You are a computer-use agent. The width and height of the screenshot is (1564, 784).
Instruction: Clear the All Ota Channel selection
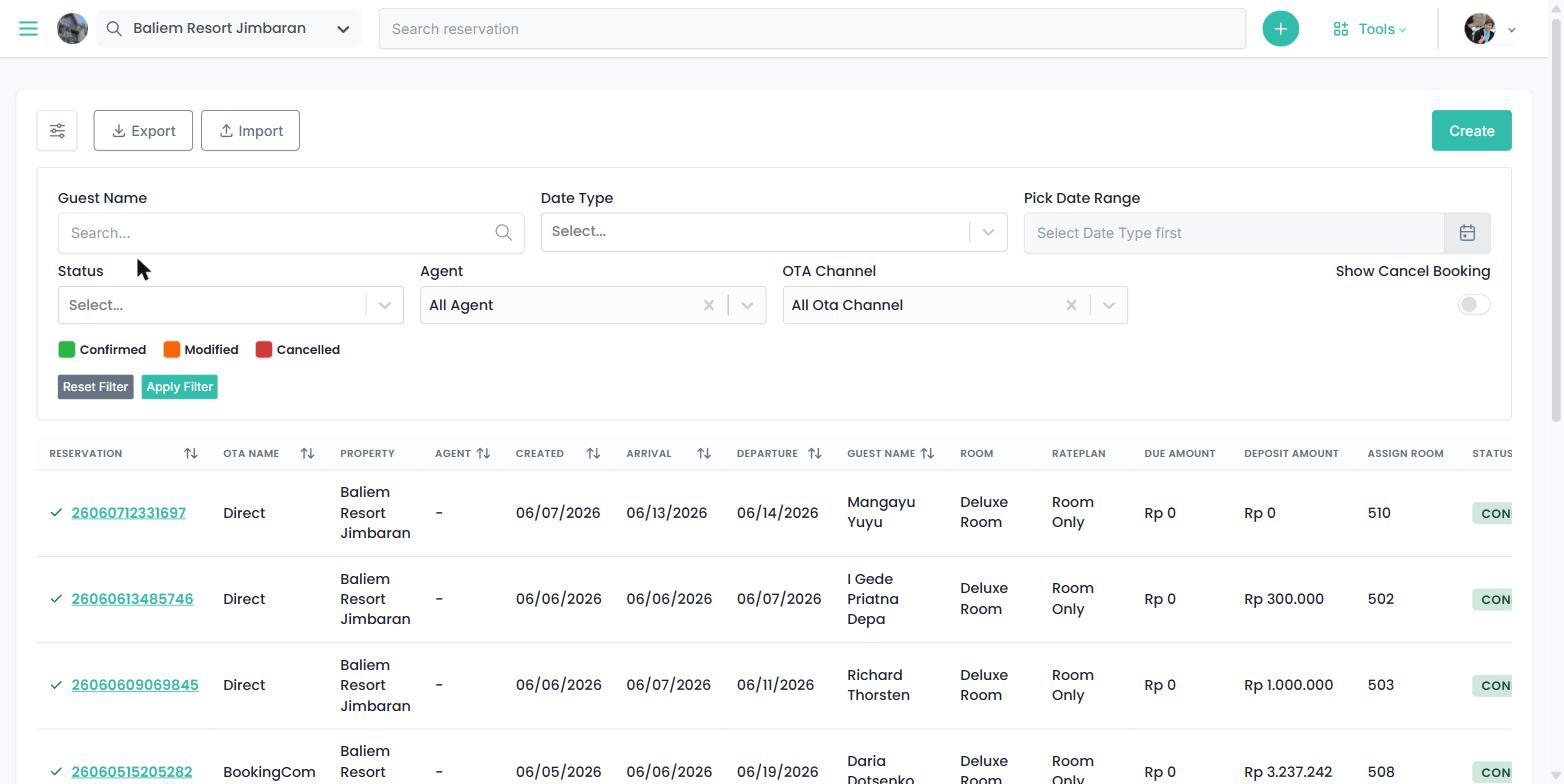coord(1071,305)
